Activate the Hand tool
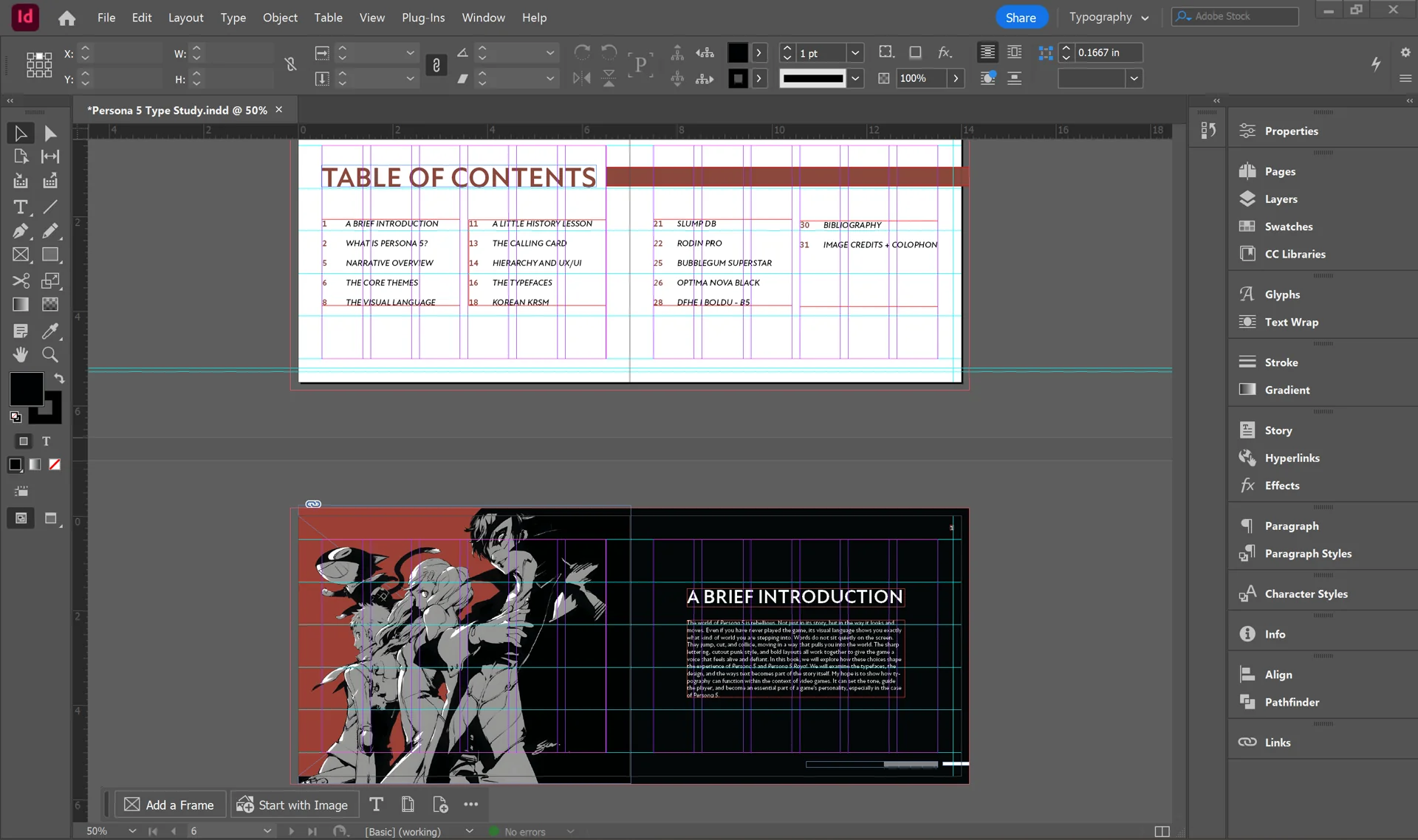Image resolution: width=1418 pixels, height=840 pixels. [21, 354]
